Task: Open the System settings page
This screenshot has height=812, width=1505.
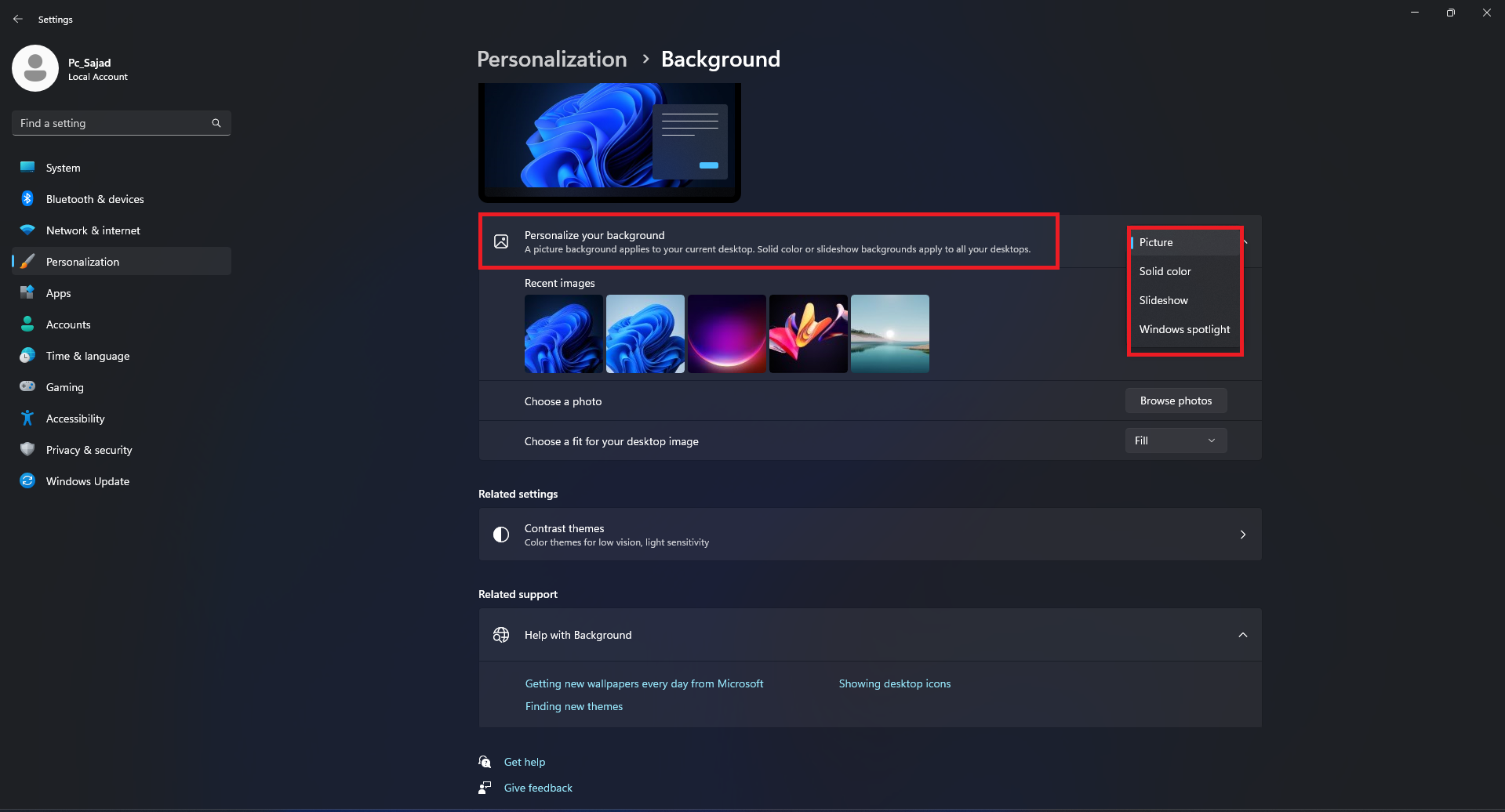Action: point(122,167)
